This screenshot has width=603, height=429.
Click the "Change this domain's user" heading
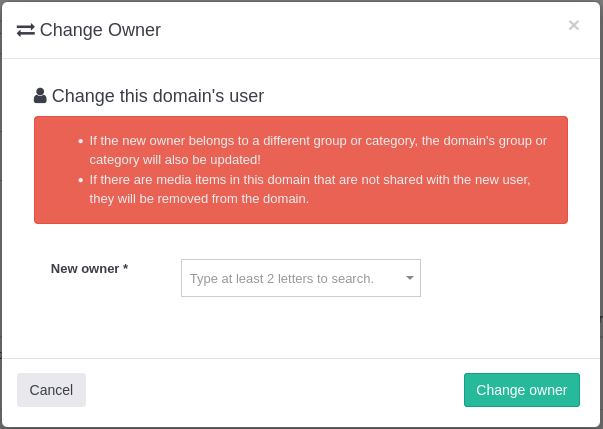(158, 96)
